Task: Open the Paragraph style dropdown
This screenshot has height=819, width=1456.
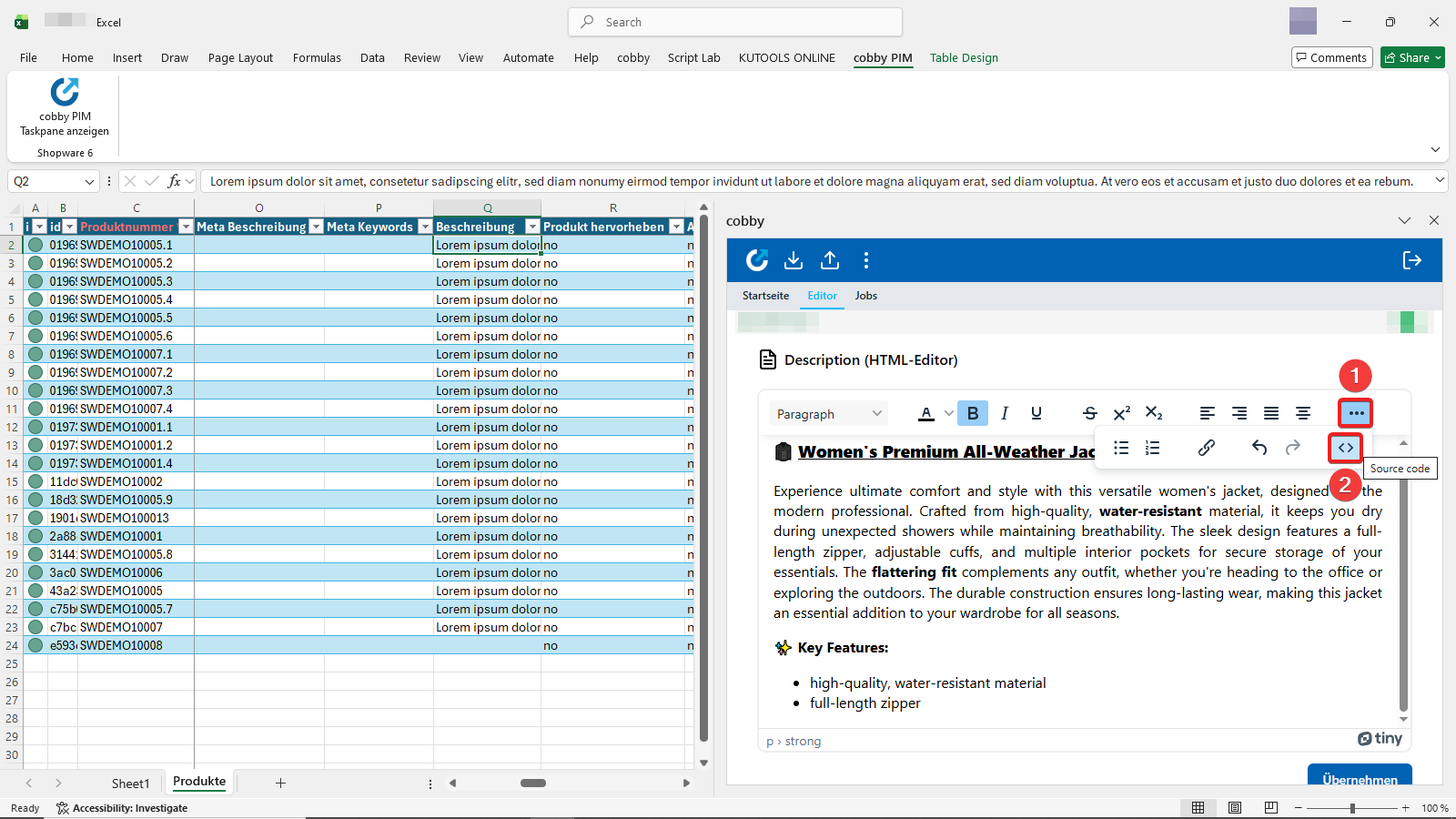Action: (x=826, y=412)
